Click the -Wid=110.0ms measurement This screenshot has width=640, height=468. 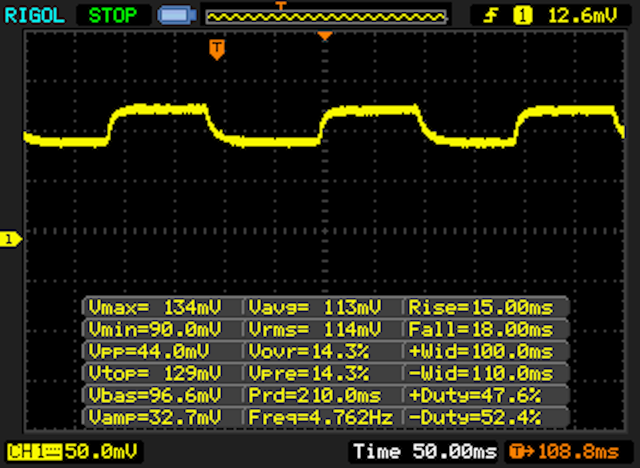[481, 373]
